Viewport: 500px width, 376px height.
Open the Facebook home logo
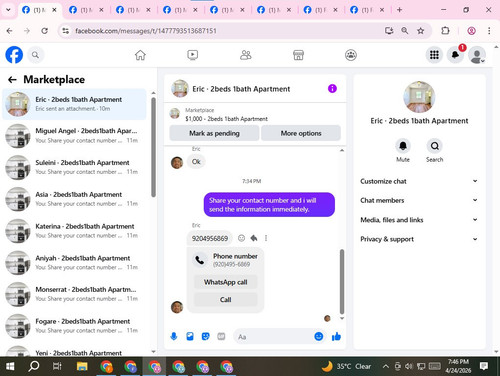point(14,55)
